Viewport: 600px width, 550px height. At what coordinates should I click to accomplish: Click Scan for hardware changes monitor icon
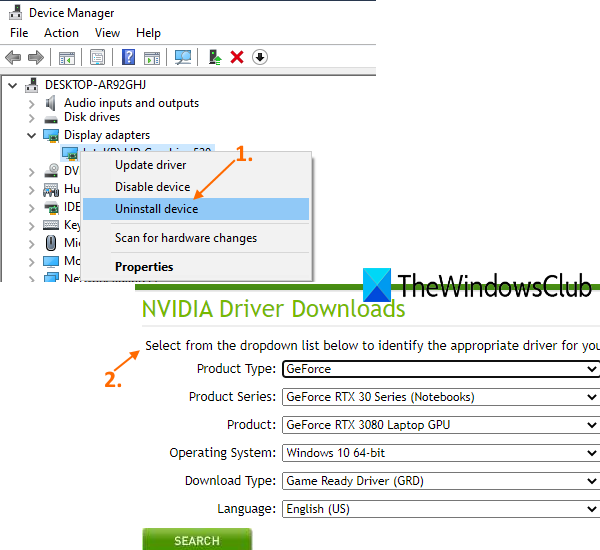[x=183, y=57]
